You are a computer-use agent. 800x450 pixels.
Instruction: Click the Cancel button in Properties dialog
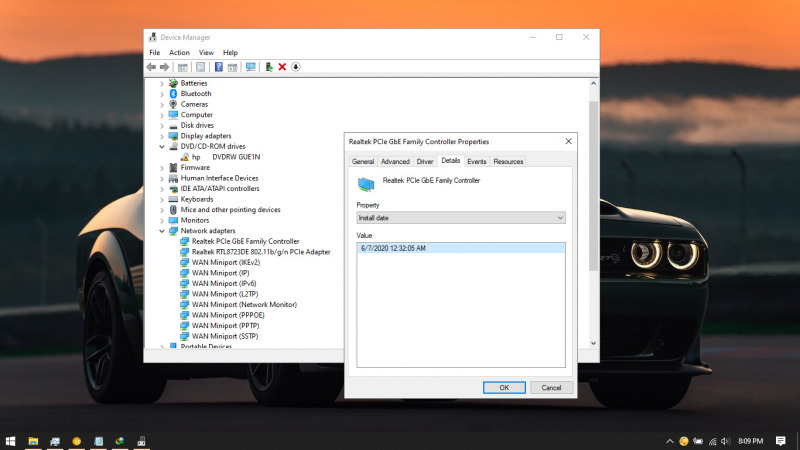pyautogui.click(x=551, y=388)
